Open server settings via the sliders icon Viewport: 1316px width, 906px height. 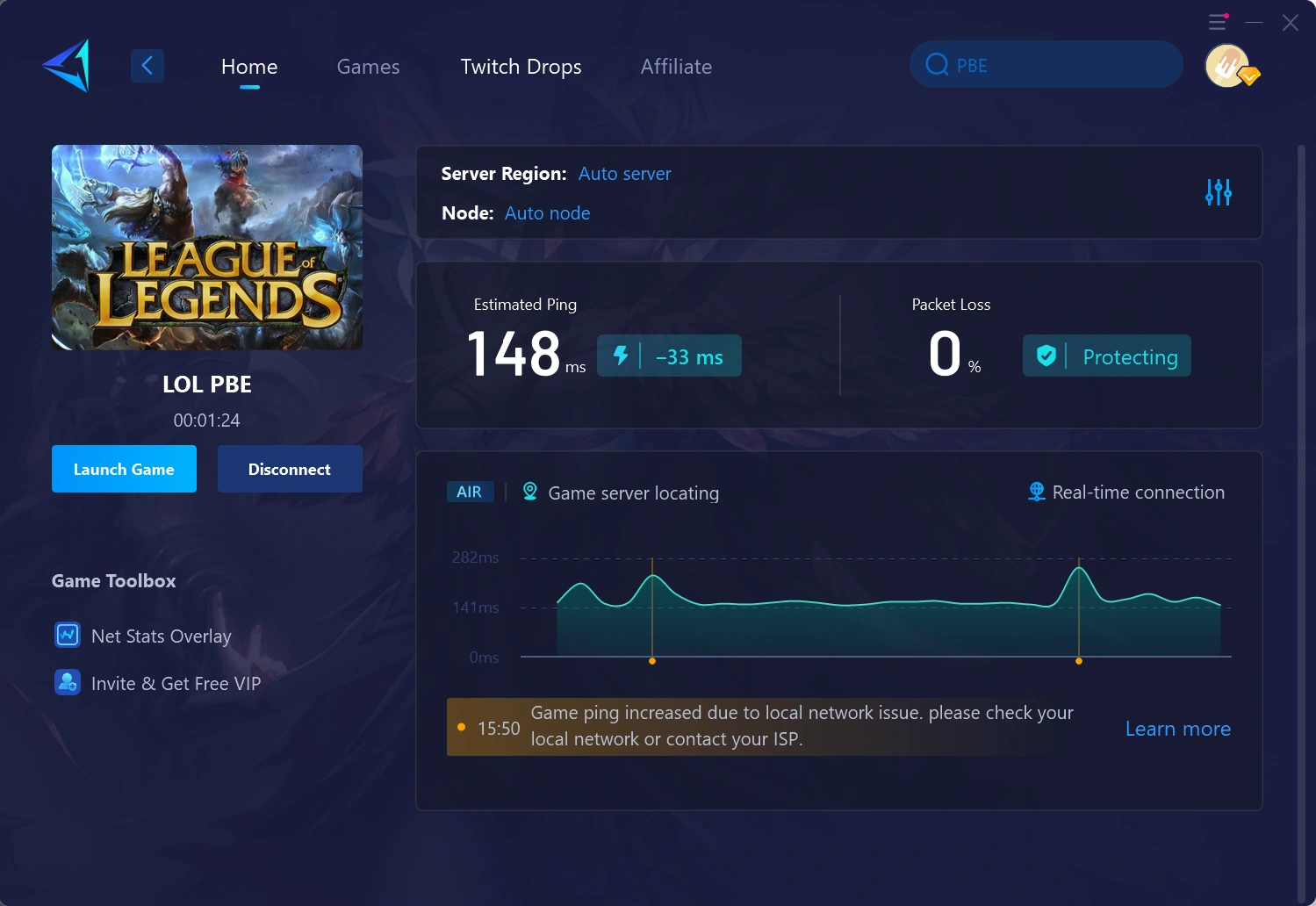1218,191
